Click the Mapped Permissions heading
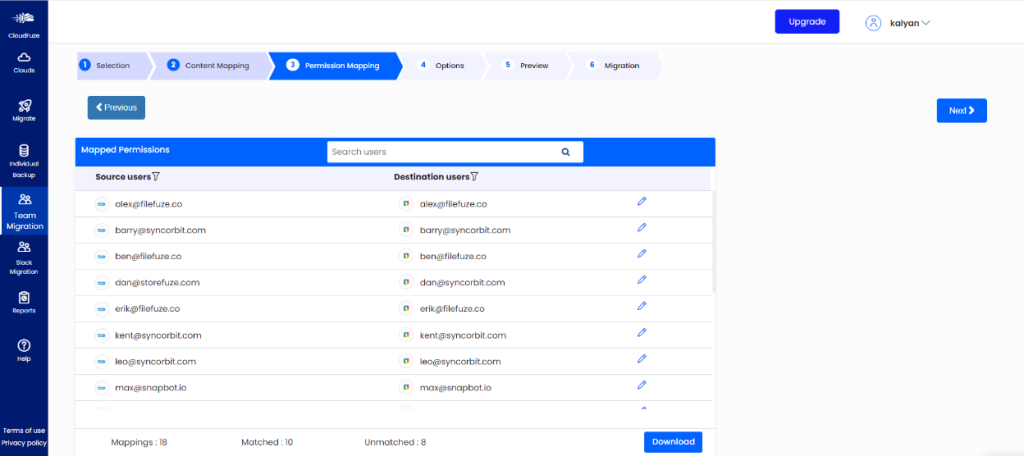The height and width of the screenshot is (456, 1024). [x=125, y=150]
